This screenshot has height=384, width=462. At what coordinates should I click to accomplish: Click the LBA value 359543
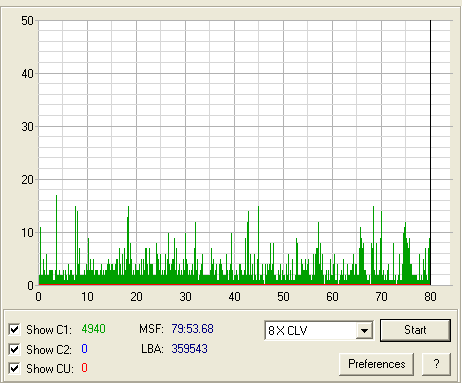pos(189,349)
